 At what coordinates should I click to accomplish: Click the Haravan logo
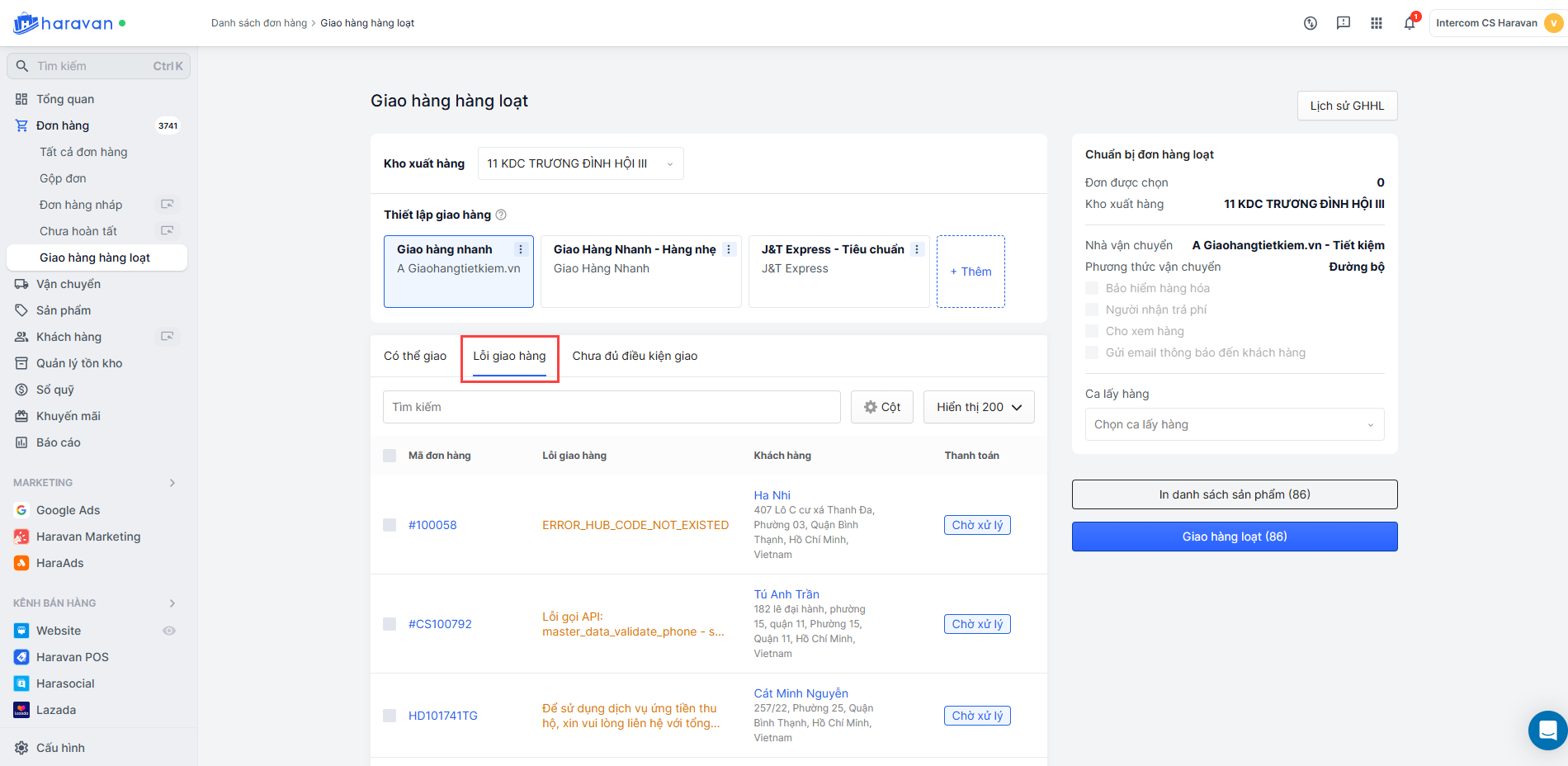[x=63, y=23]
